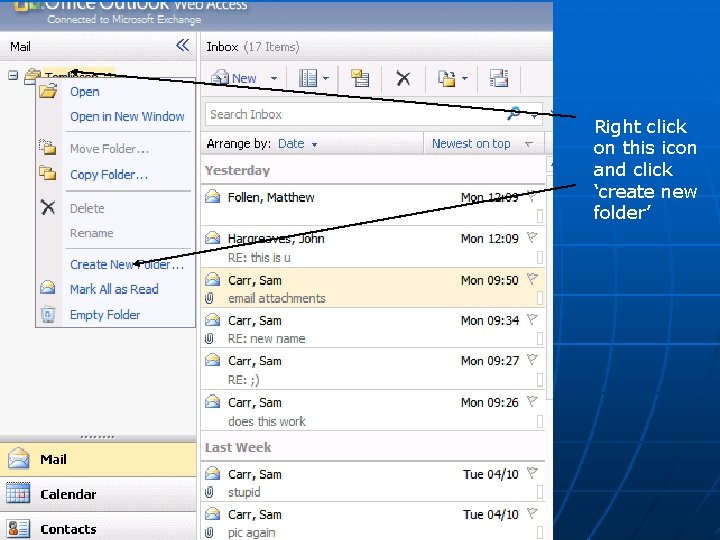The image size is (720, 540).
Task: Click the New message button
Action: click(x=234, y=79)
